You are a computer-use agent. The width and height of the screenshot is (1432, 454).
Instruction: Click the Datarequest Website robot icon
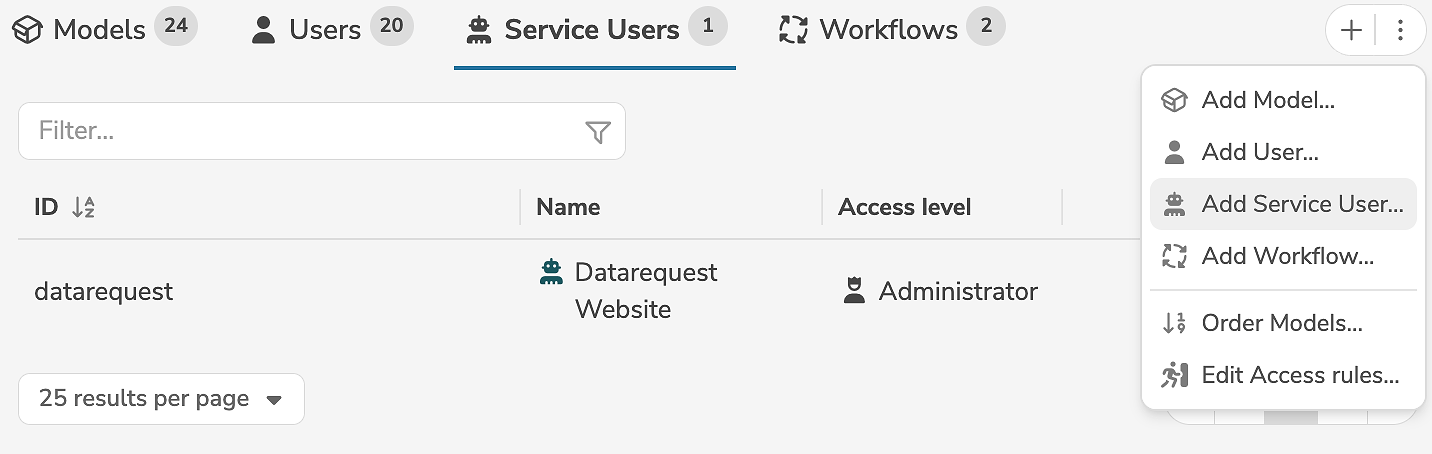[551, 272]
